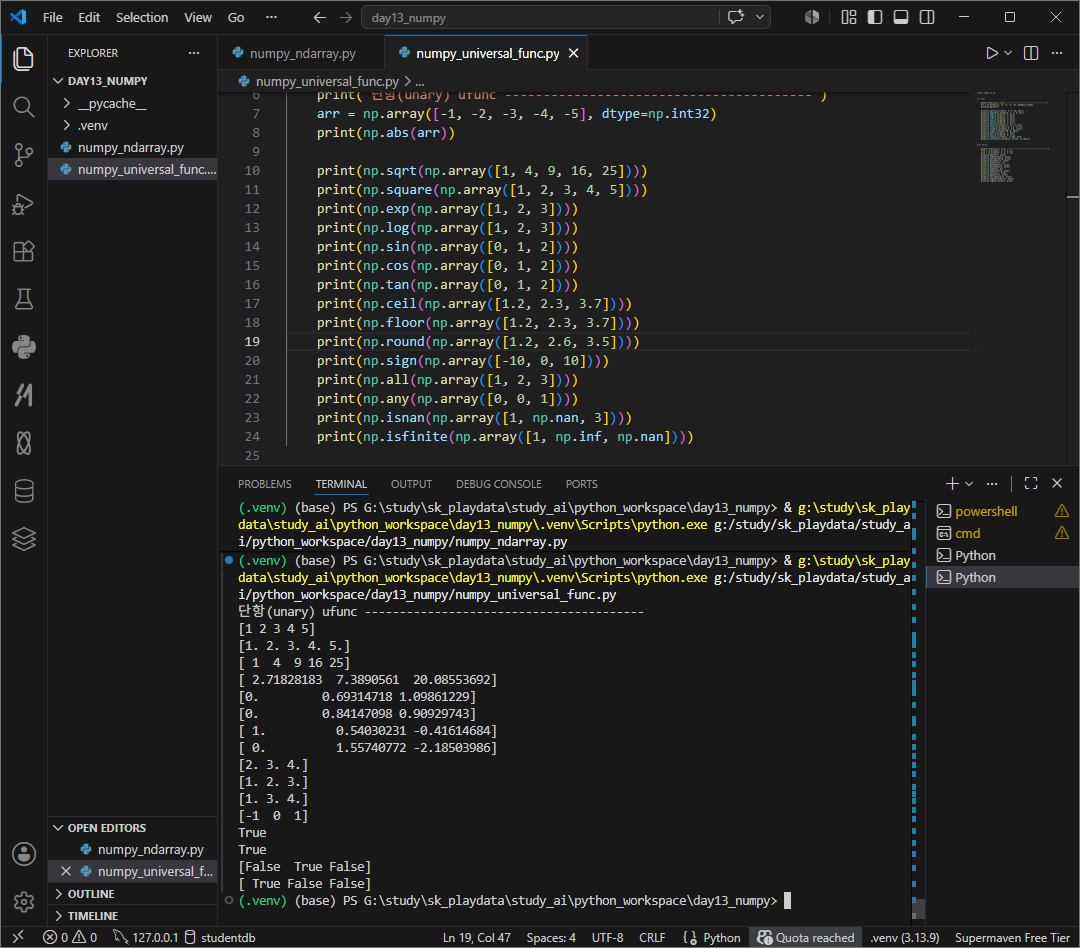Show more menu bar items ellipsis
The width and height of the screenshot is (1080, 948).
coord(271,18)
